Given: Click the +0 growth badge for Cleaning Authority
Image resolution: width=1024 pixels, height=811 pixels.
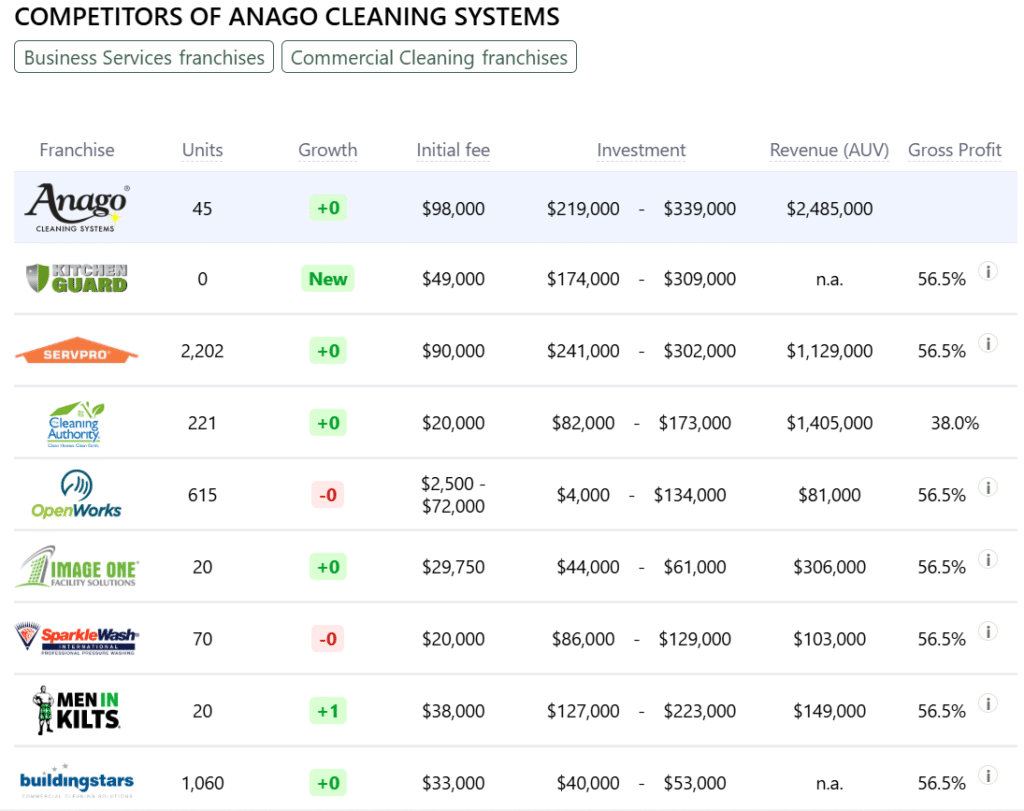Looking at the screenshot, I should (x=328, y=422).
